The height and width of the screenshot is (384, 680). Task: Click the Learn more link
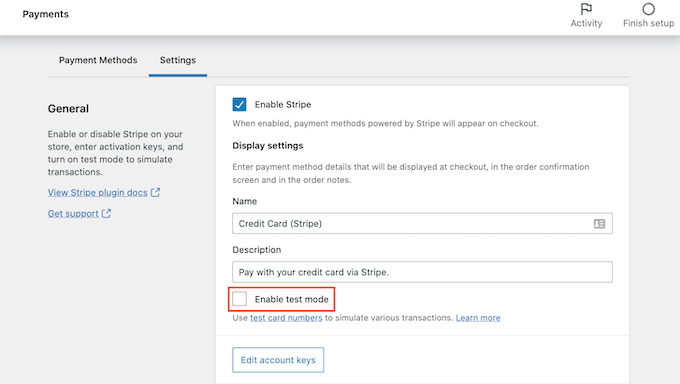click(478, 318)
